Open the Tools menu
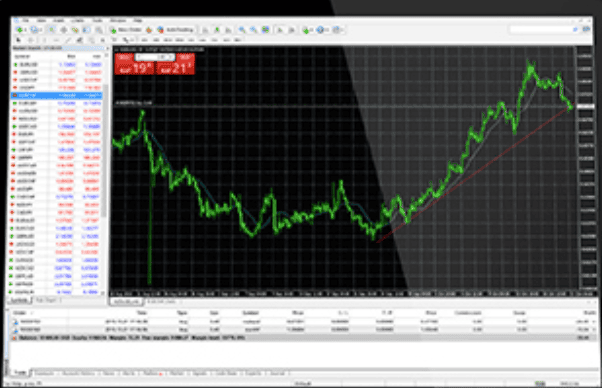This screenshot has height=388, width=602. (x=97, y=20)
